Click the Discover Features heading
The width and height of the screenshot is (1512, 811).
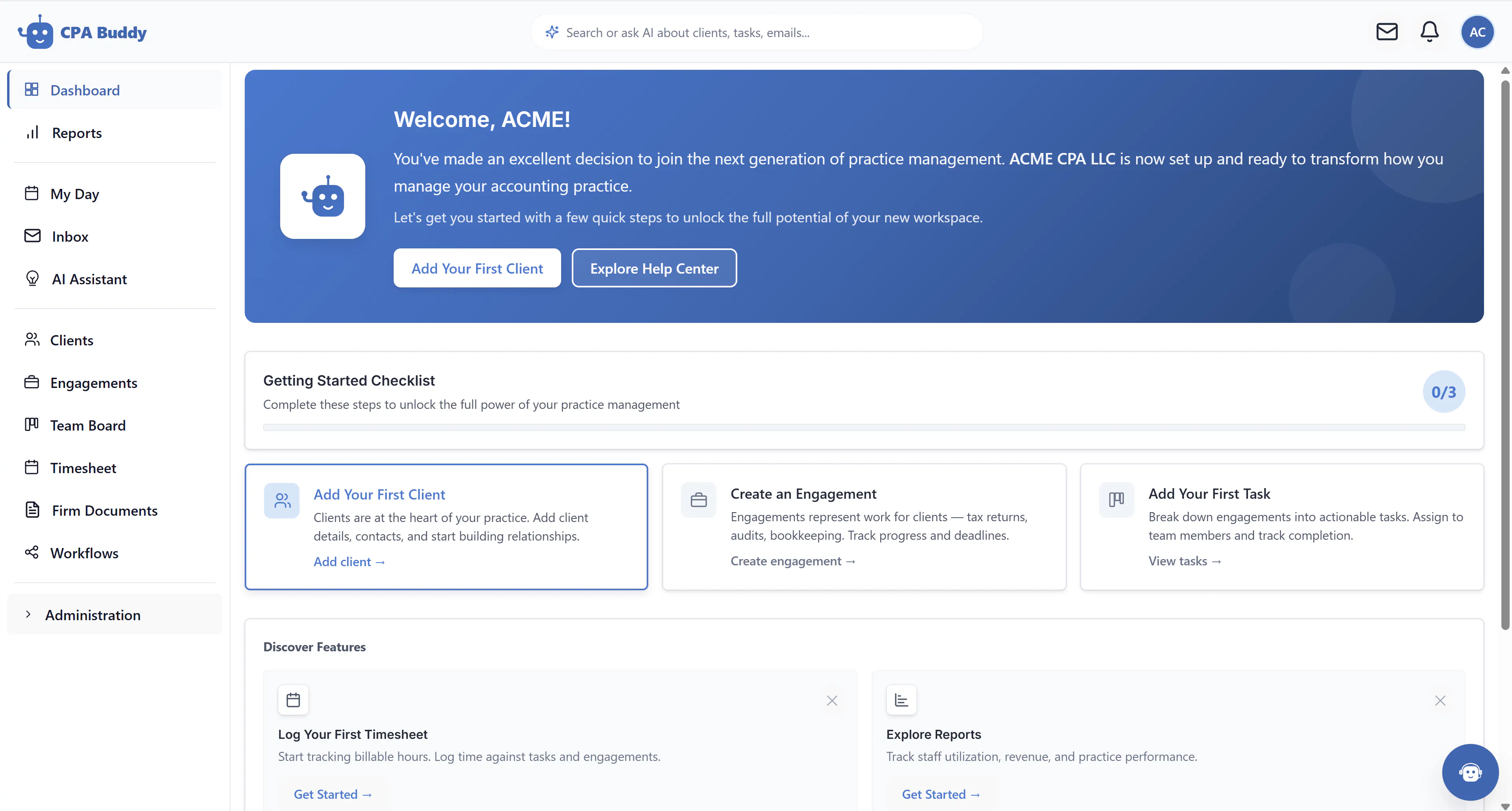coord(314,647)
